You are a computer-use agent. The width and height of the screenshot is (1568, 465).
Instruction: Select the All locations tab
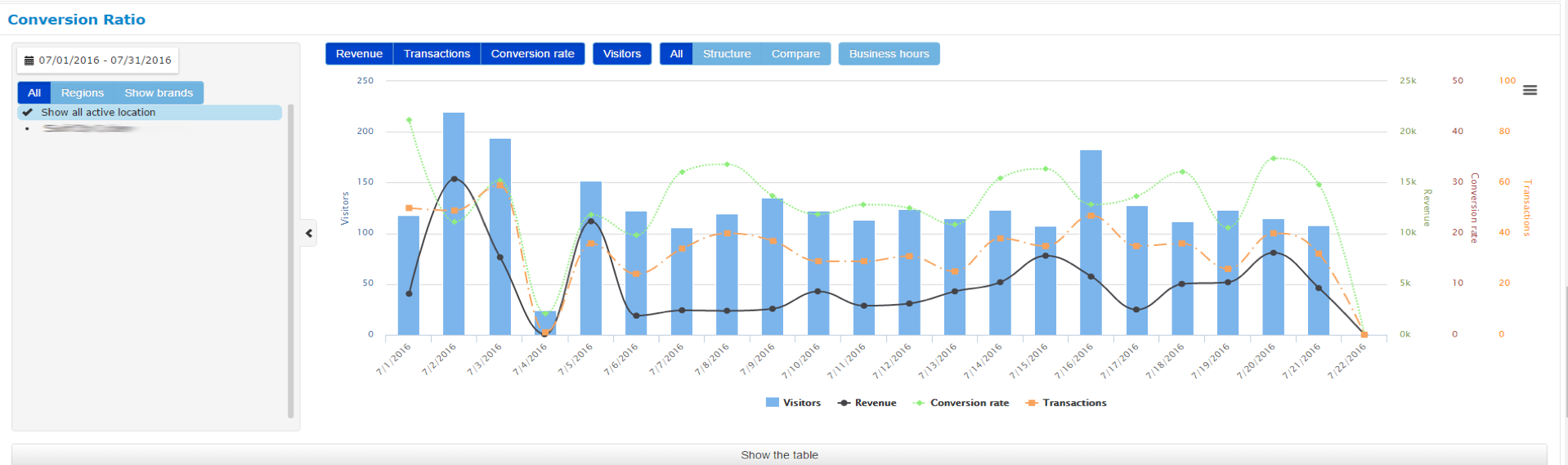click(x=34, y=93)
